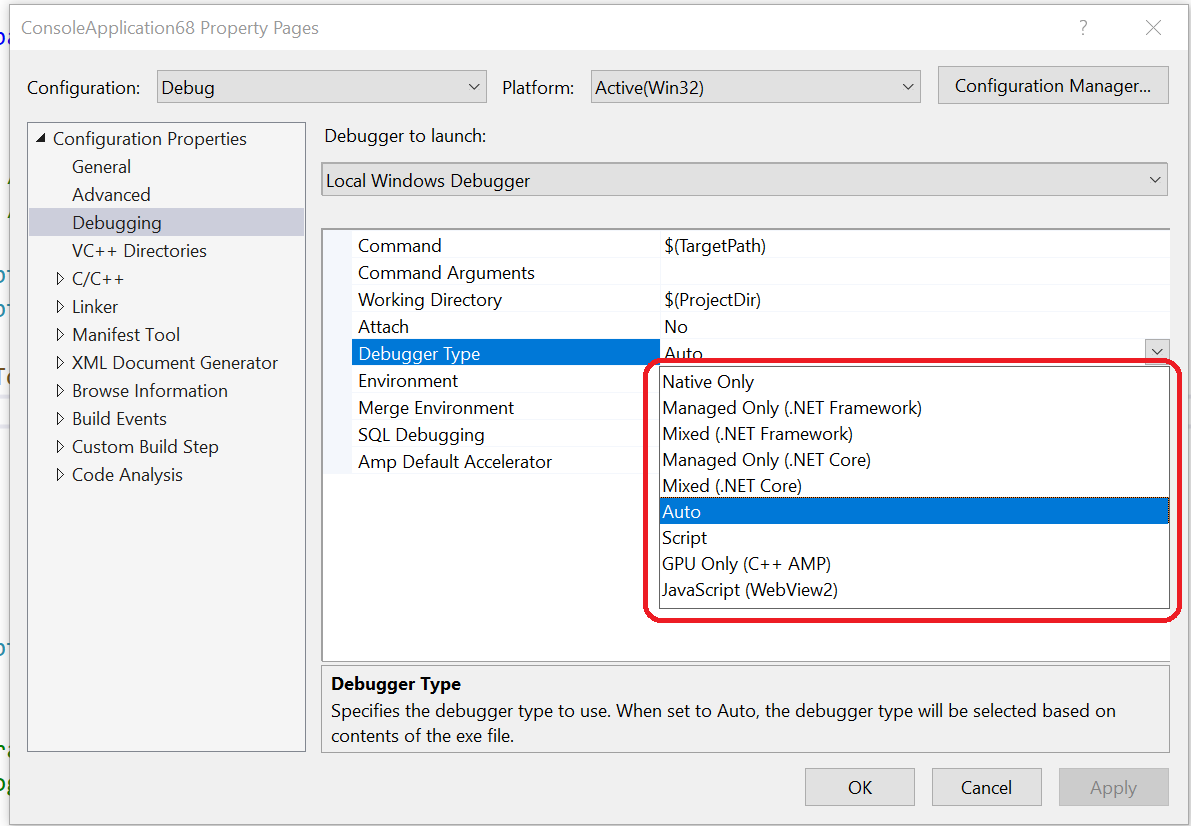
Task: Open the Platform dropdown showing Active(Win32)
Action: pos(756,87)
